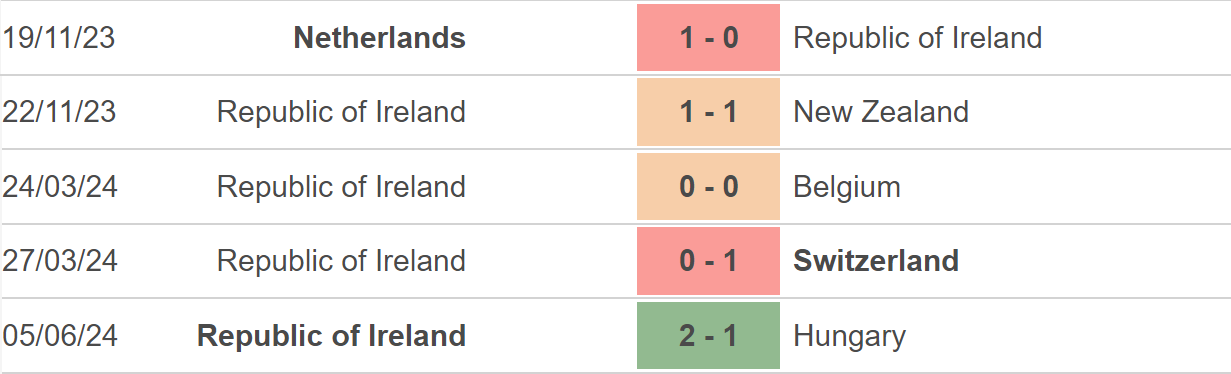Select Republic of Ireland beside Netherlands score
Screen dimensions: 1231x374
[918, 38]
